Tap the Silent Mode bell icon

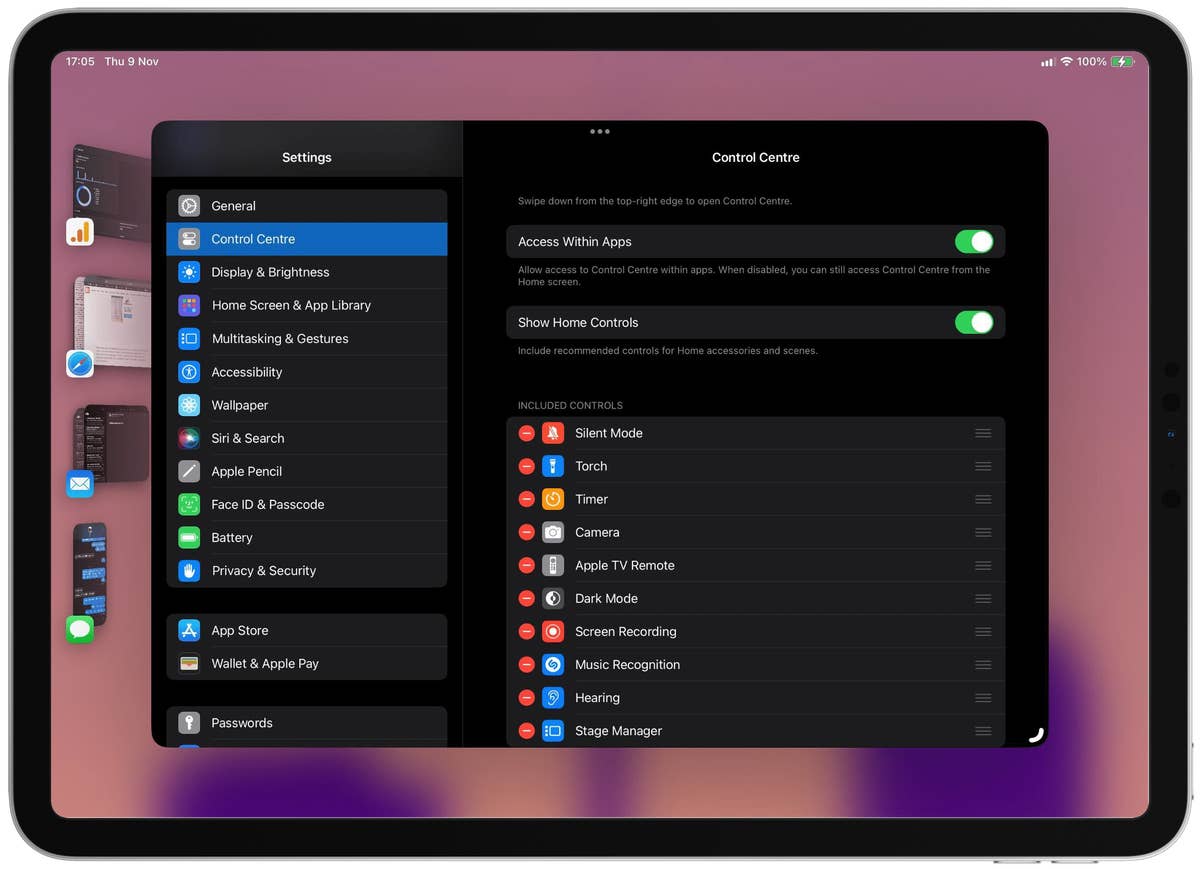(553, 432)
